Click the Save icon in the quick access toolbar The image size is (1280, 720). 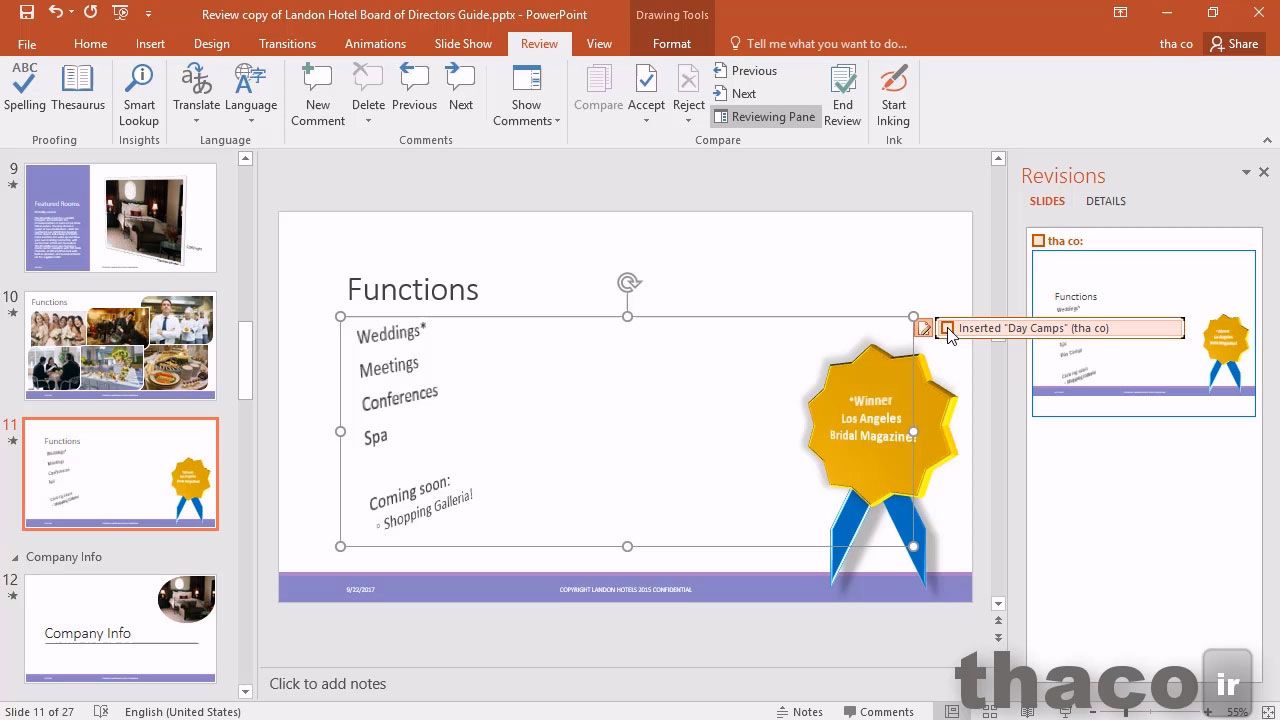tap(27, 13)
